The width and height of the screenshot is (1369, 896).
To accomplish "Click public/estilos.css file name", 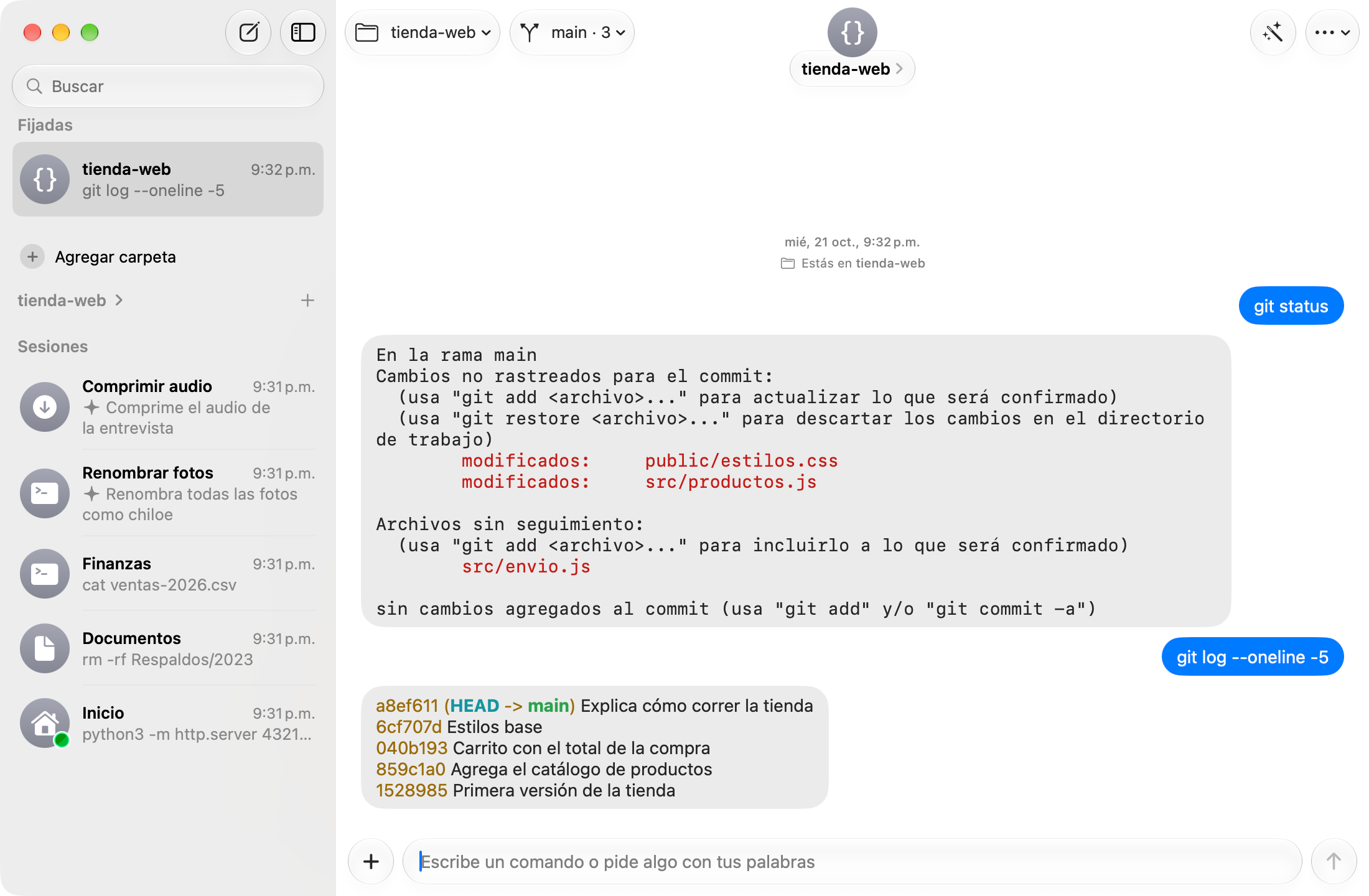I will click(742, 460).
